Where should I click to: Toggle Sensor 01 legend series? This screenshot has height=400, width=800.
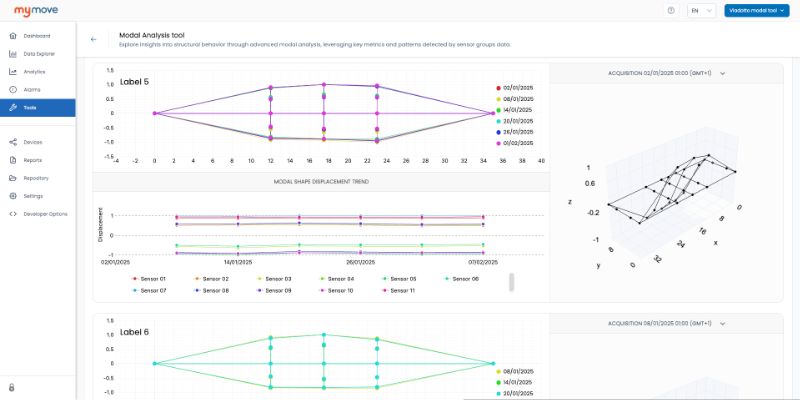(x=148, y=279)
